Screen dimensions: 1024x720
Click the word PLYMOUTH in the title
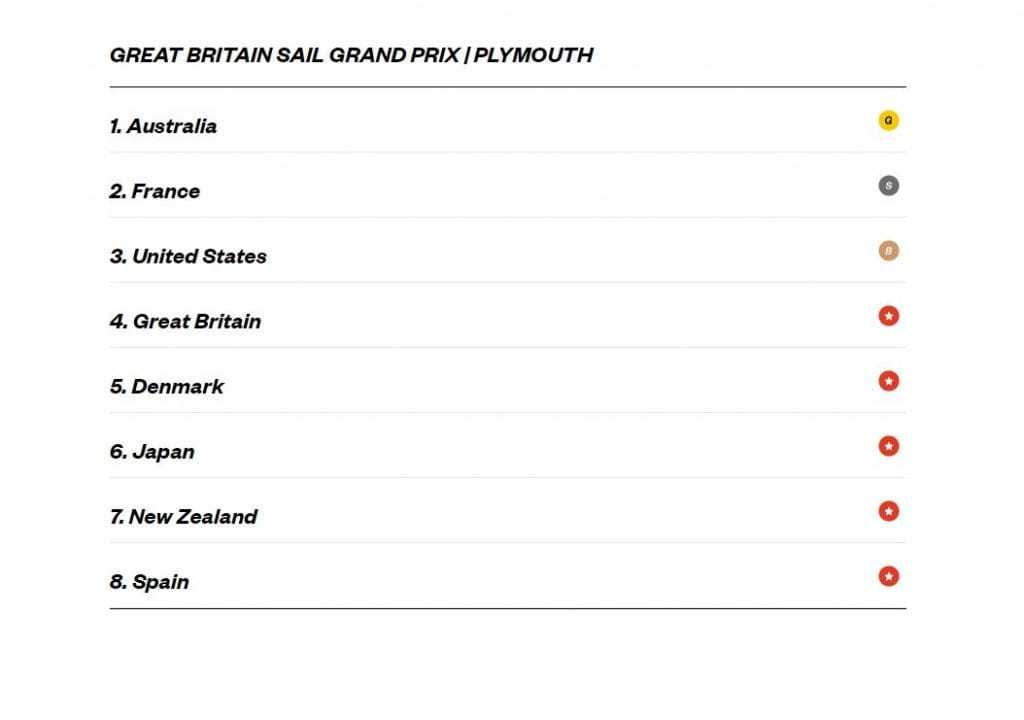click(x=533, y=55)
